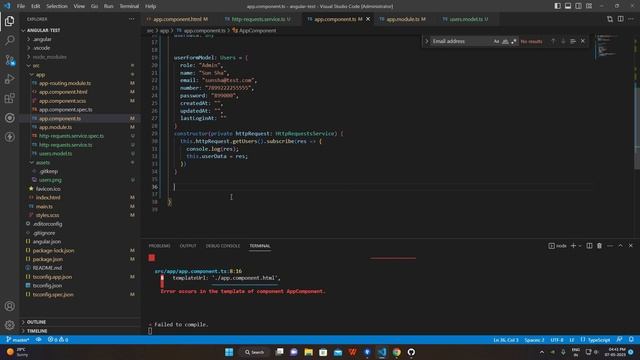This screenshot has width=640, height=360.
Task: Open the terminal launch profile dropdown
Action: 580,246
